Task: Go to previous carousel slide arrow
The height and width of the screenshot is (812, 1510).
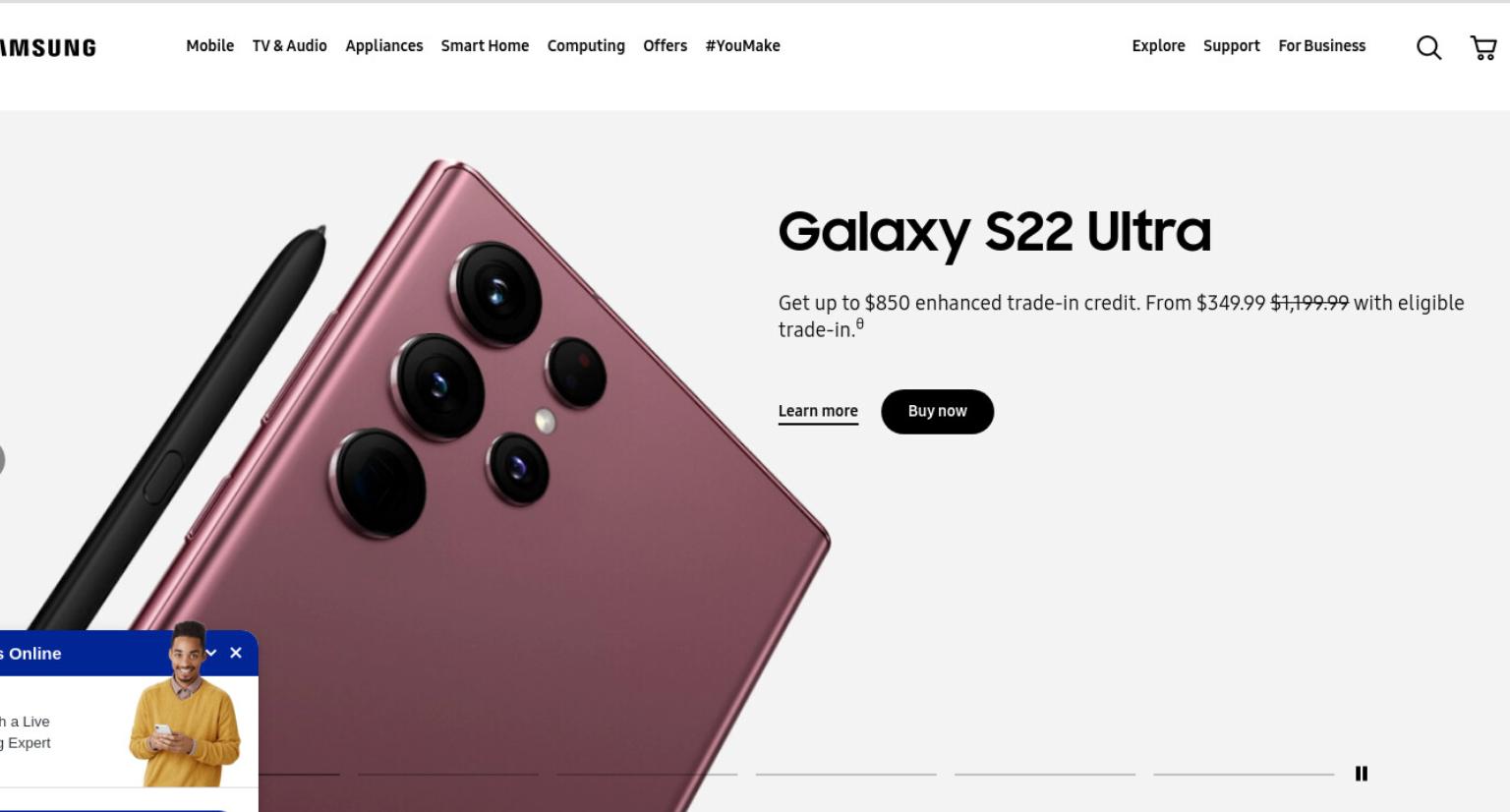Action: 1,460
